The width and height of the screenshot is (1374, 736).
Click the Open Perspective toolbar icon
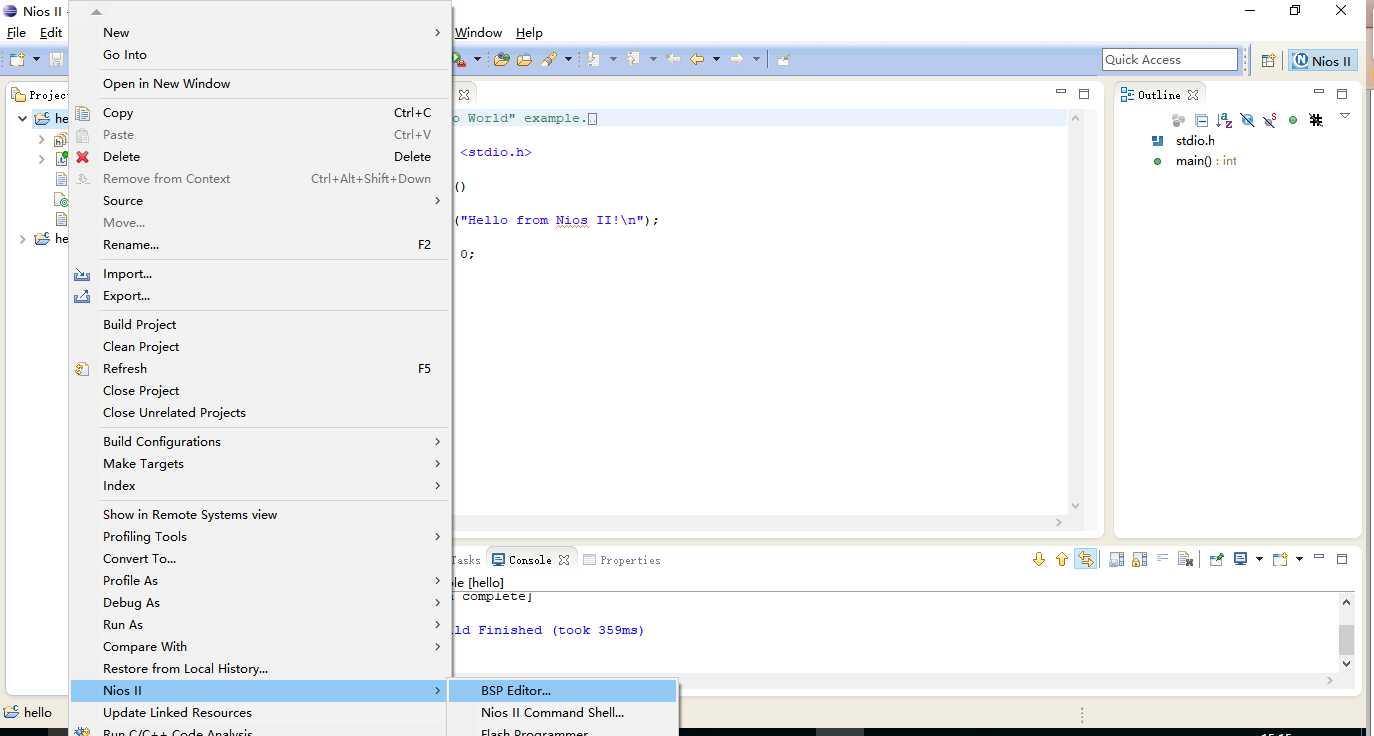1268,60
